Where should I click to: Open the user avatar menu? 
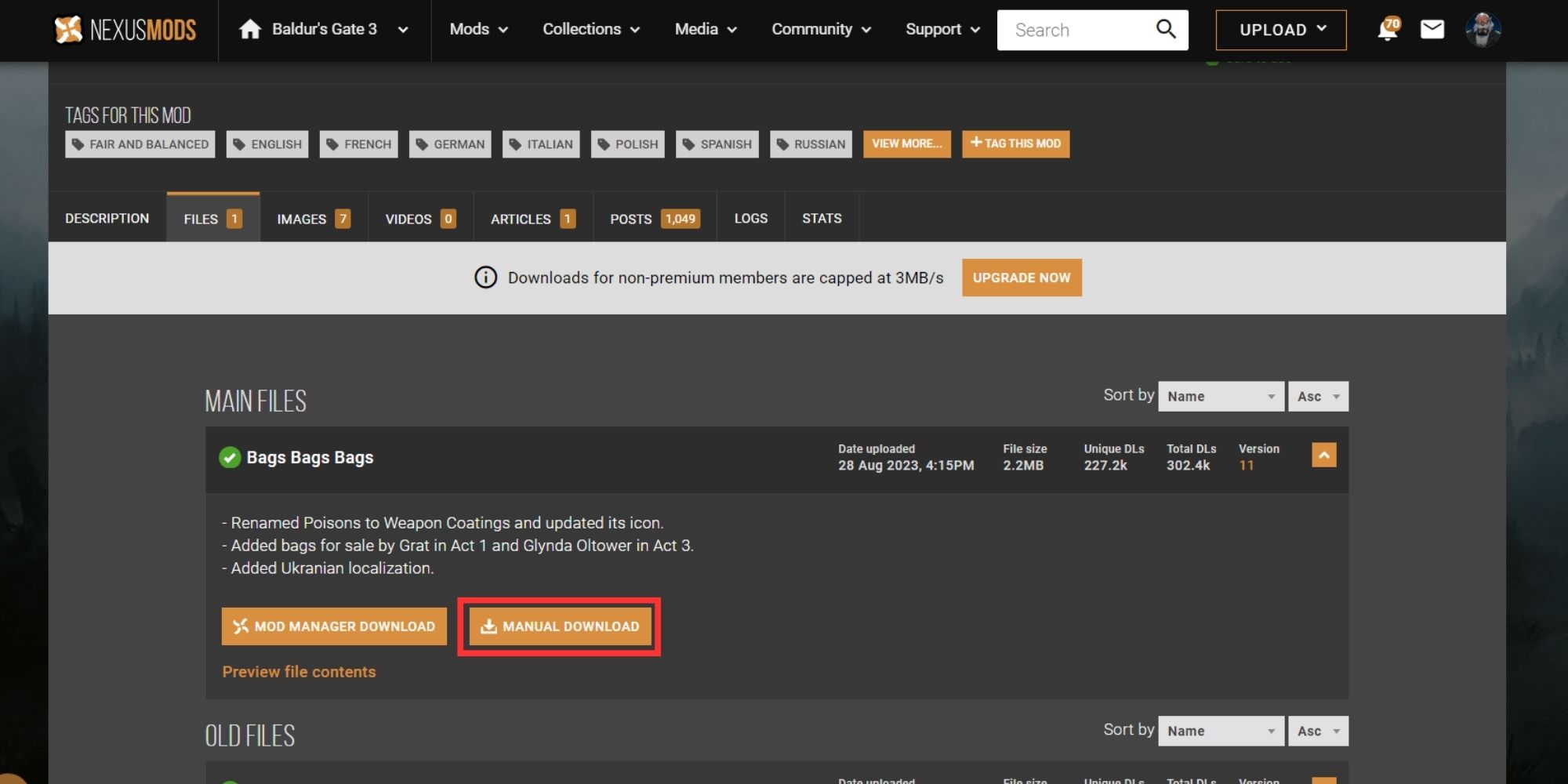coord(1483,30)
